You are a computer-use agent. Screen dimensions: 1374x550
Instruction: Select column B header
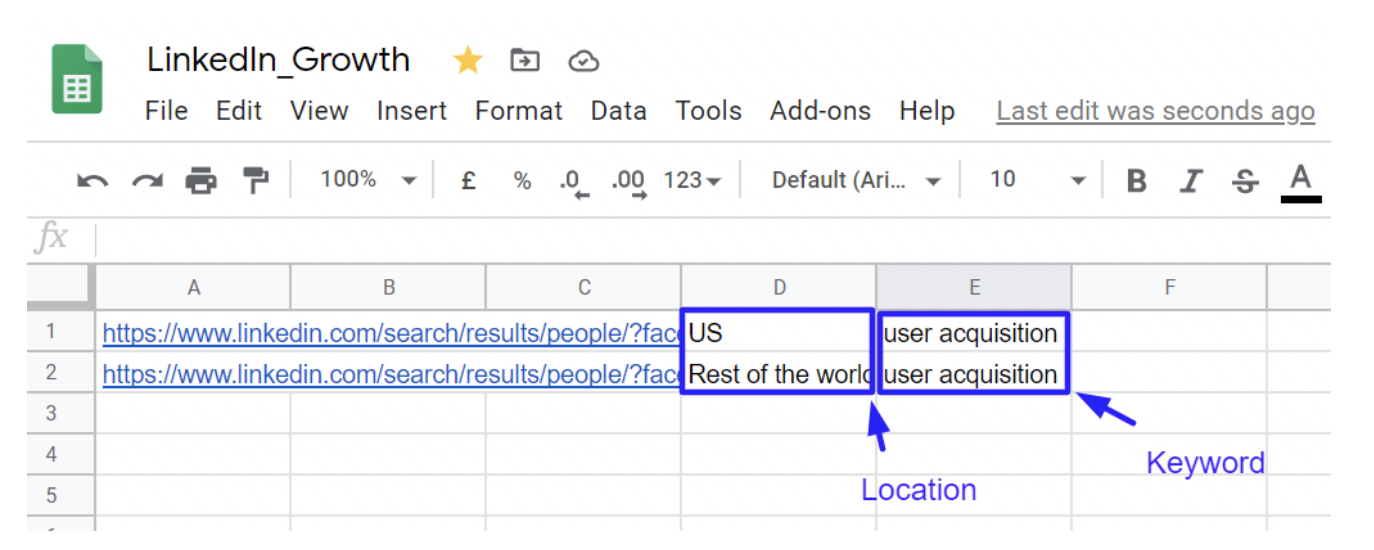(x=388, y=288)
